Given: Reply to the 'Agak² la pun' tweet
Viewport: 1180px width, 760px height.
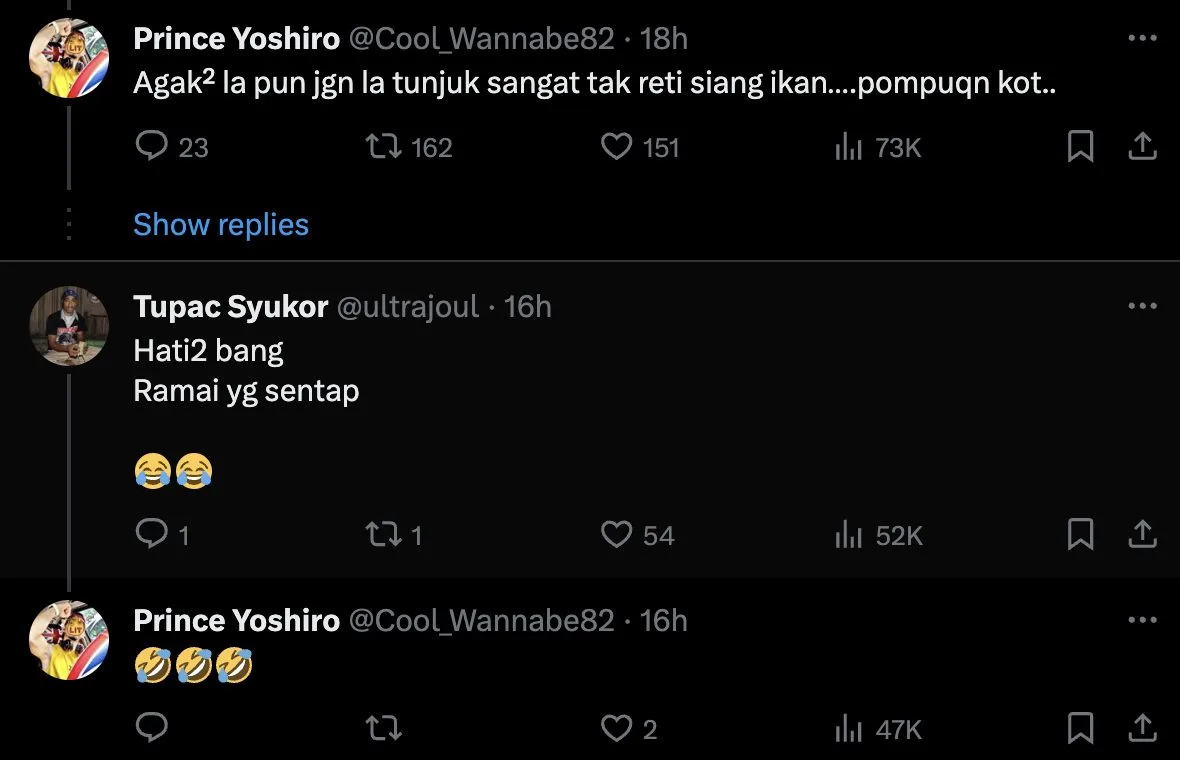Looking at the screenshot, I should click(x=151, y=147).
